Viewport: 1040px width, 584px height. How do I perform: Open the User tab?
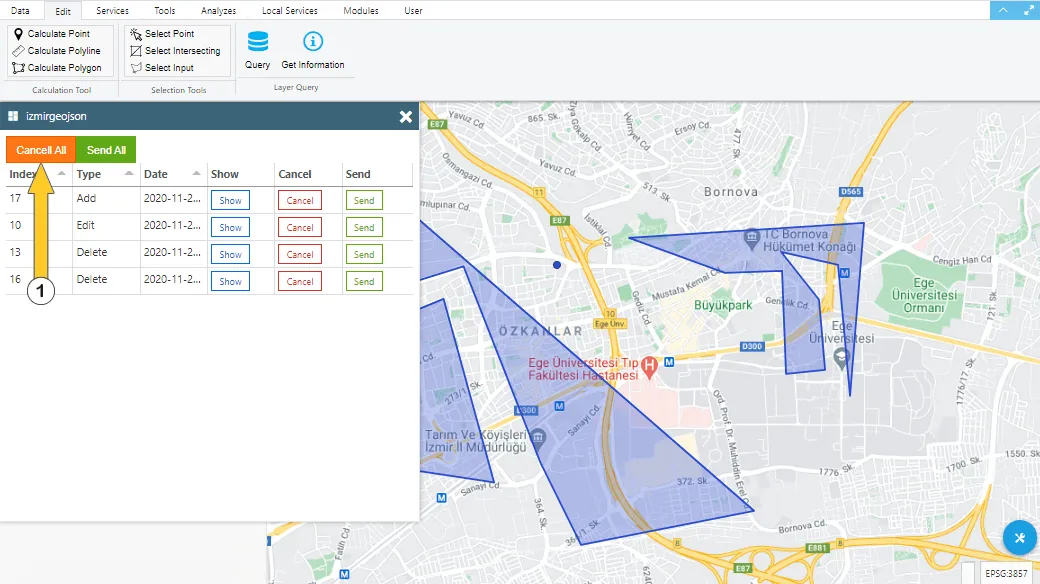point(413,11)
